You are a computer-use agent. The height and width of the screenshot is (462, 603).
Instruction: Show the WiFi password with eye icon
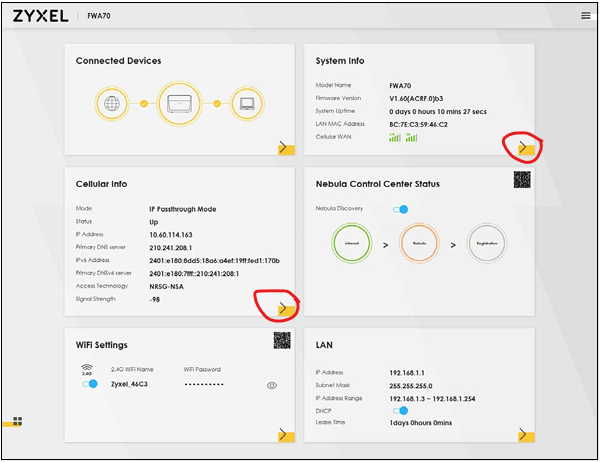(272, 385)
